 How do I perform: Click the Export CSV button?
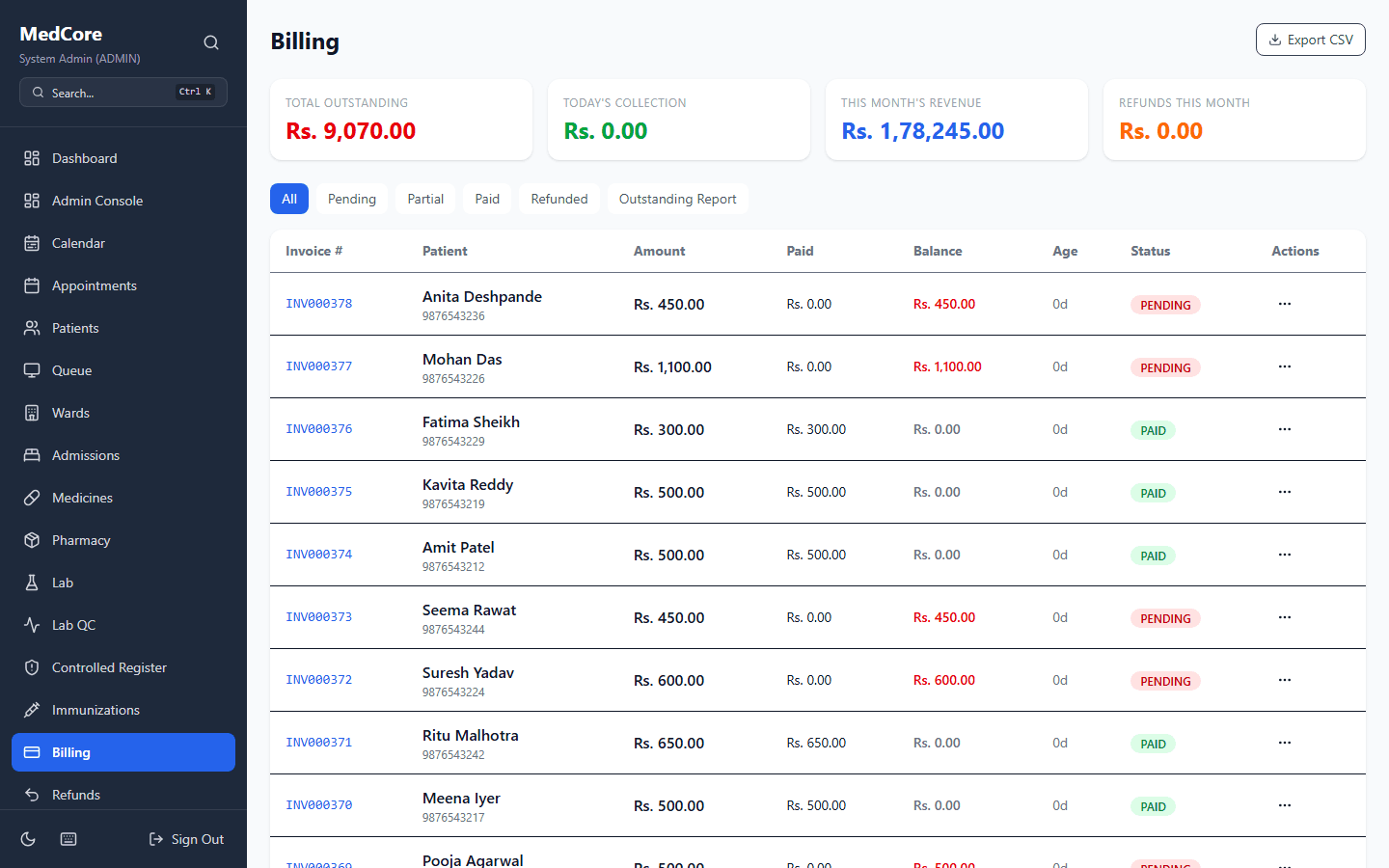tap(1310, 40)
